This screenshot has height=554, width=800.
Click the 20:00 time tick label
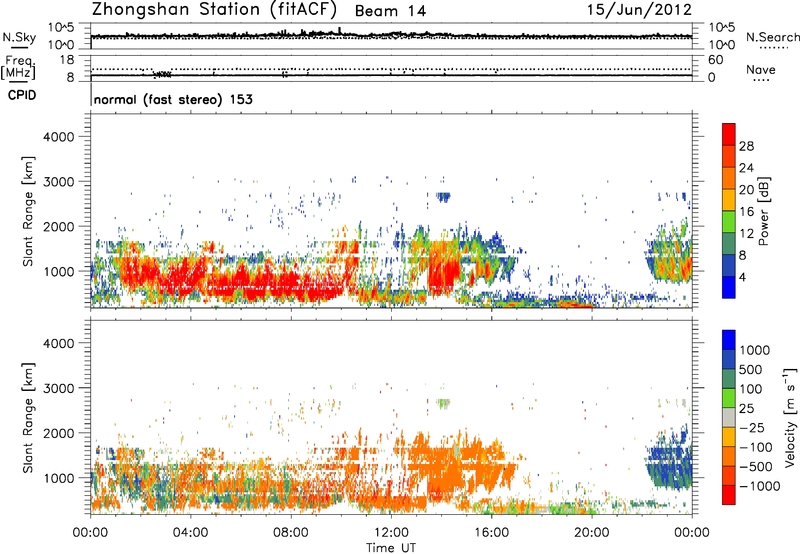pos(591,533)
